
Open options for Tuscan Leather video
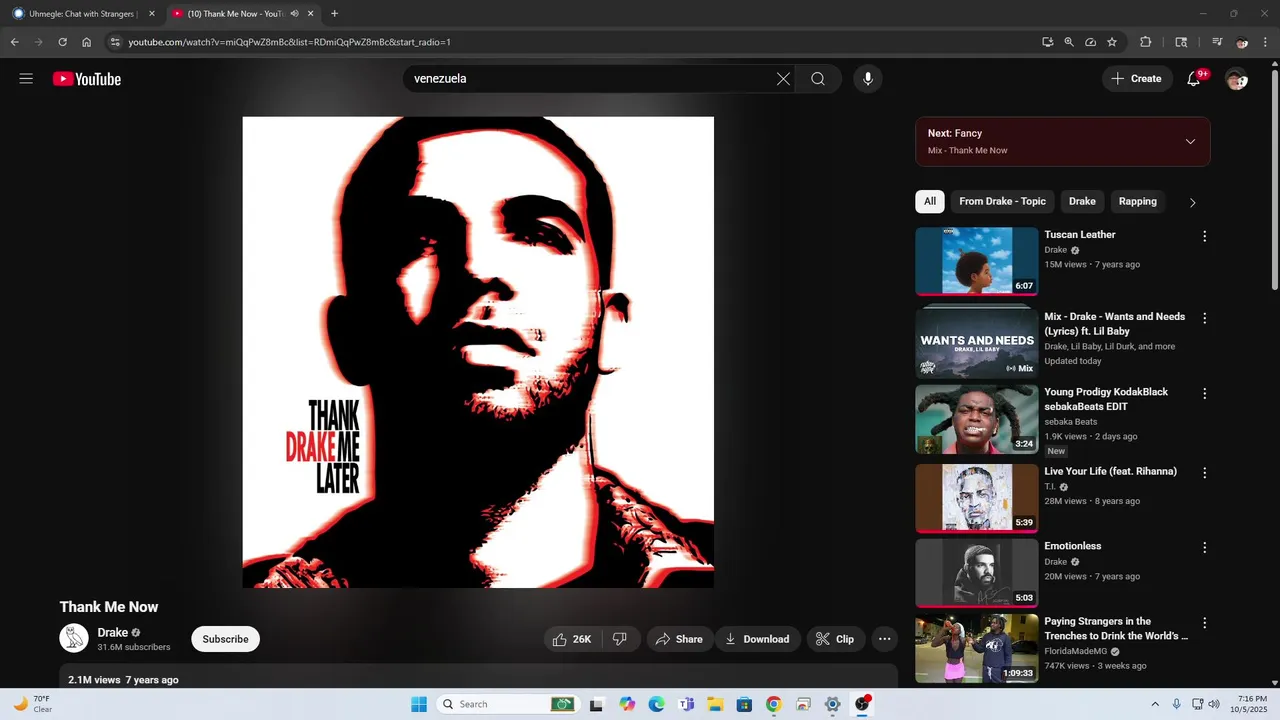(x=1204, y=236)
